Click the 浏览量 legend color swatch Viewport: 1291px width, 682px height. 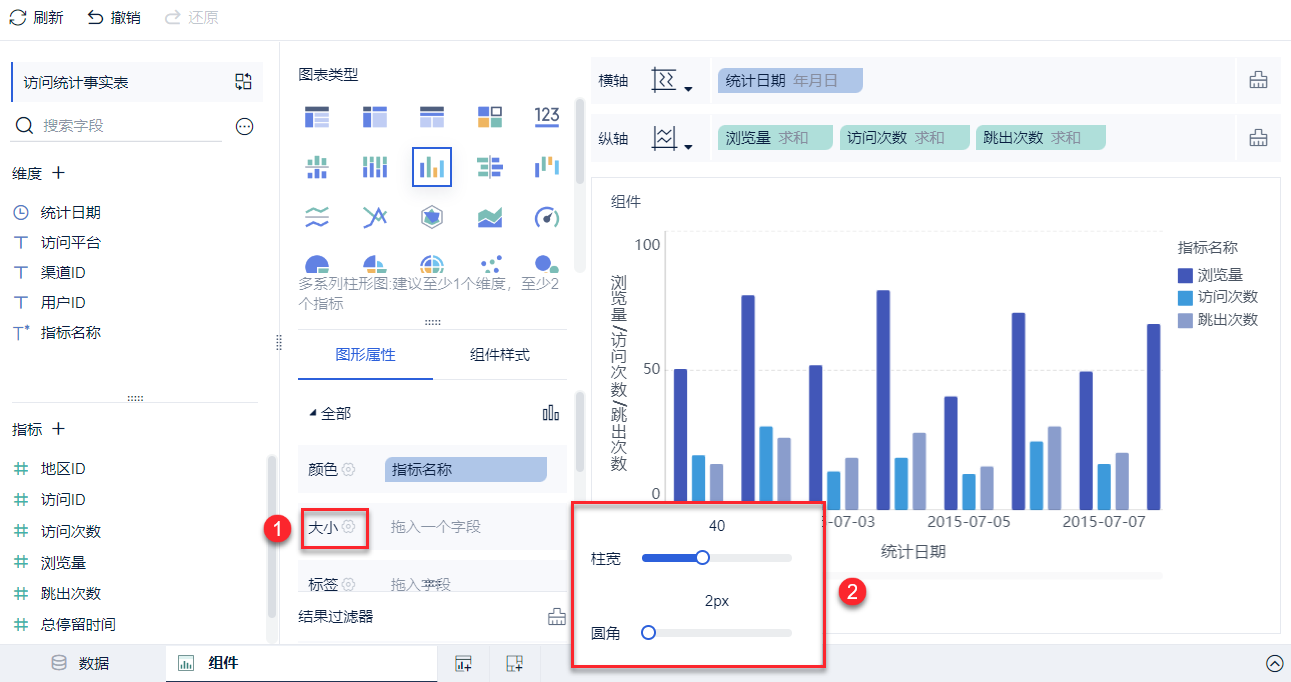1185,275
